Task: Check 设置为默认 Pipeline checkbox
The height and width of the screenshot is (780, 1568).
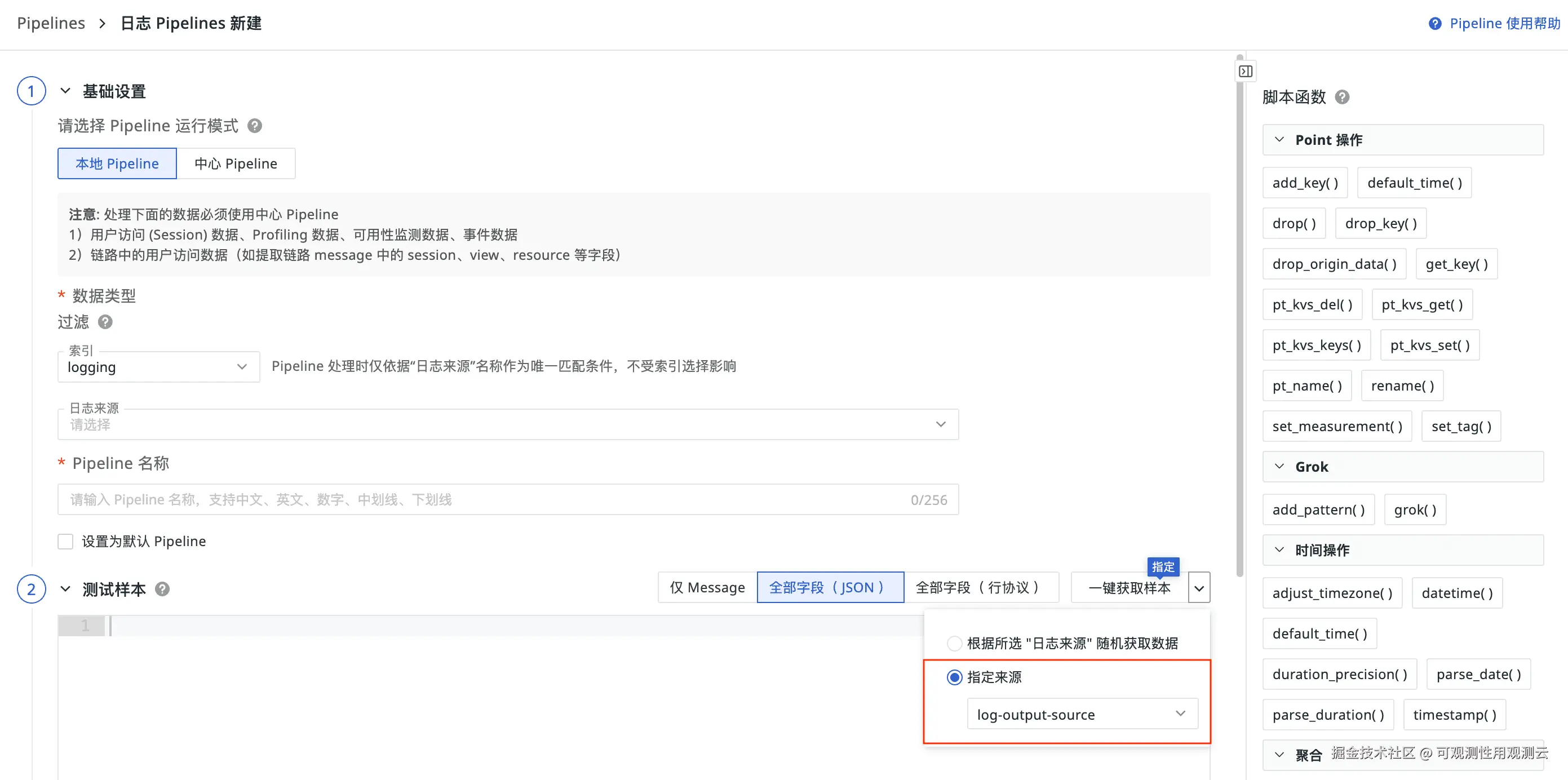Action: coord(66,541)
